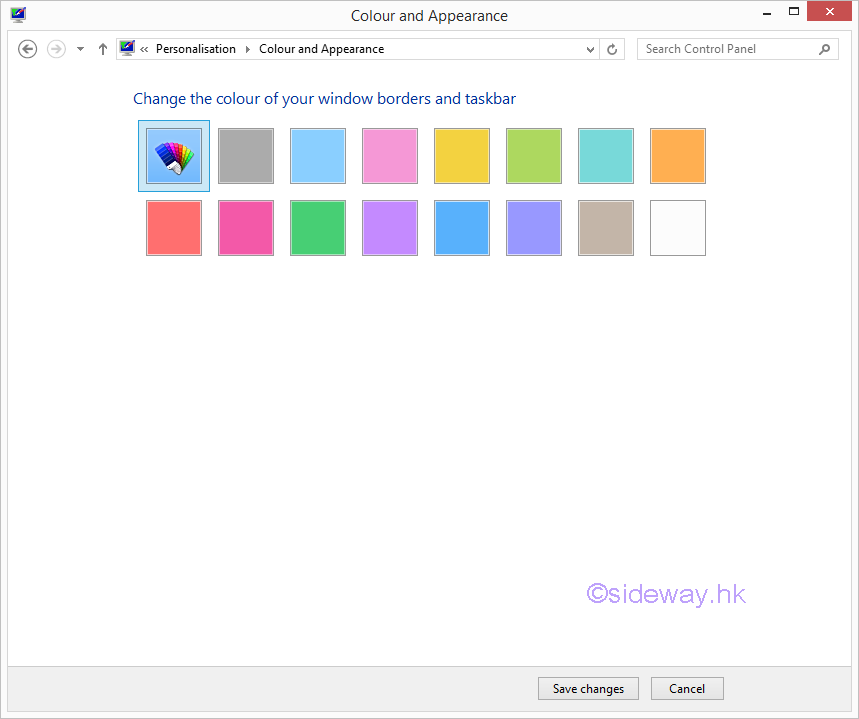Viewport: 859px width, 719px height.
Task: Open the title bar system menu icon
Action: (18, 15)
